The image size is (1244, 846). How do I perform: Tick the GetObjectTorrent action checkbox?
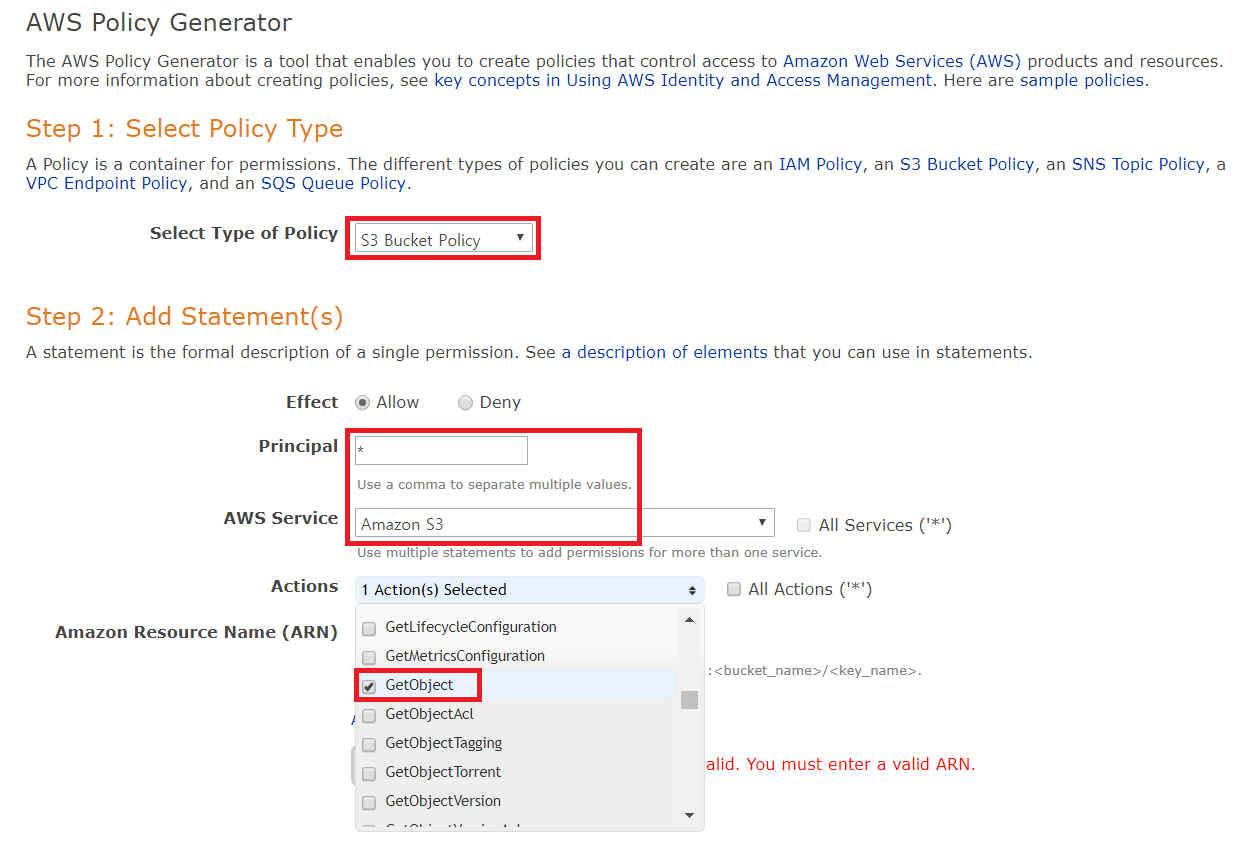(x=368, y=773)
